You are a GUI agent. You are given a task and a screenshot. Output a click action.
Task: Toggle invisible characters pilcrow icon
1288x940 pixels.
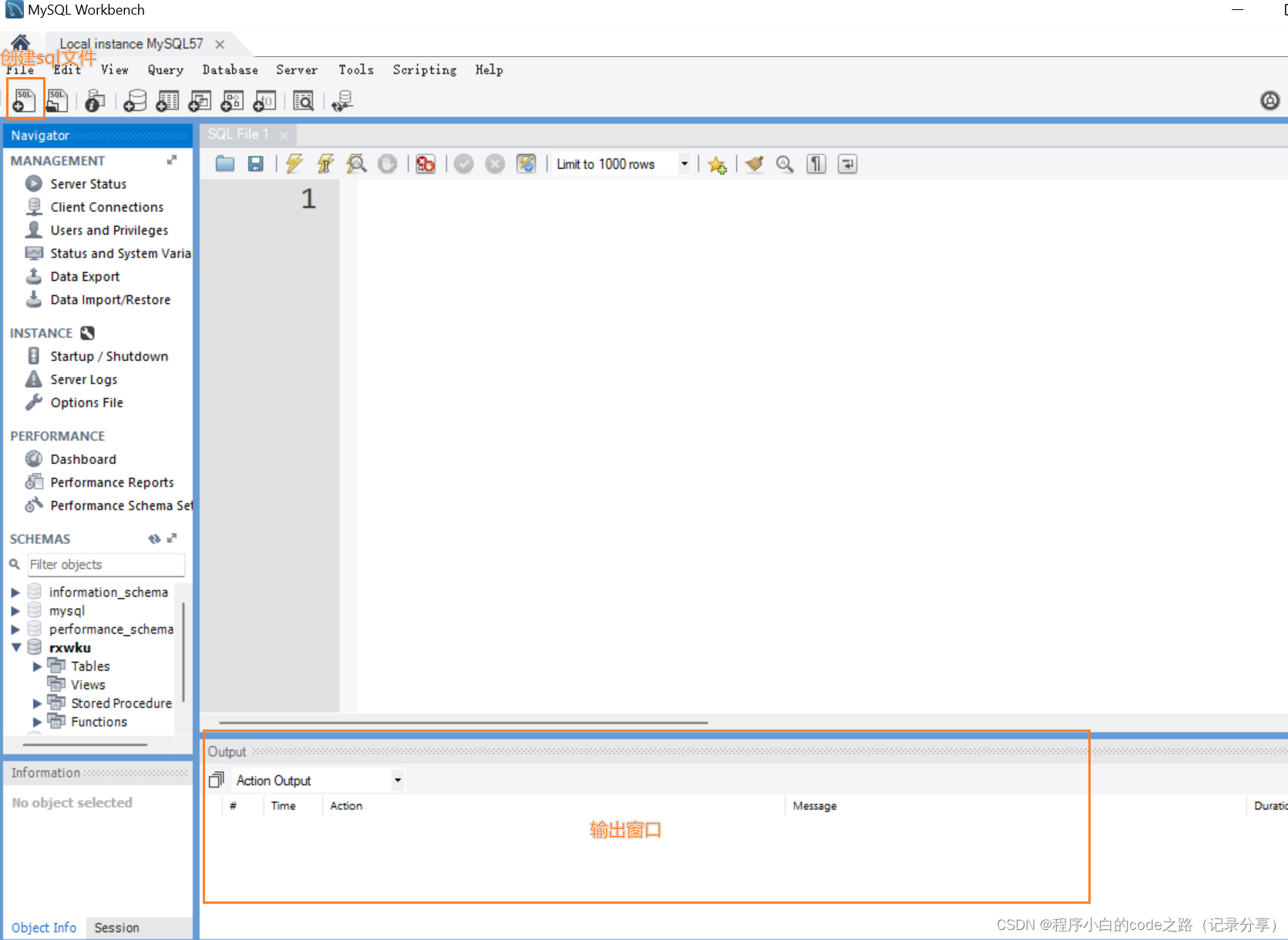[816, 163]
